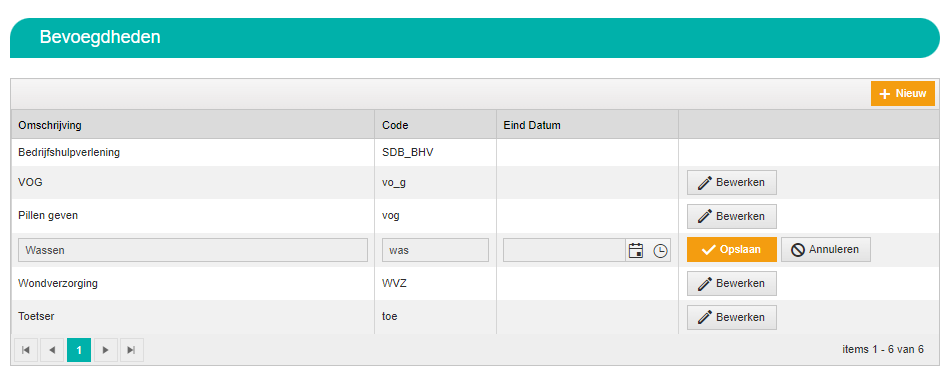
Task: Select the vog code cell
Action: click(435, 216)
